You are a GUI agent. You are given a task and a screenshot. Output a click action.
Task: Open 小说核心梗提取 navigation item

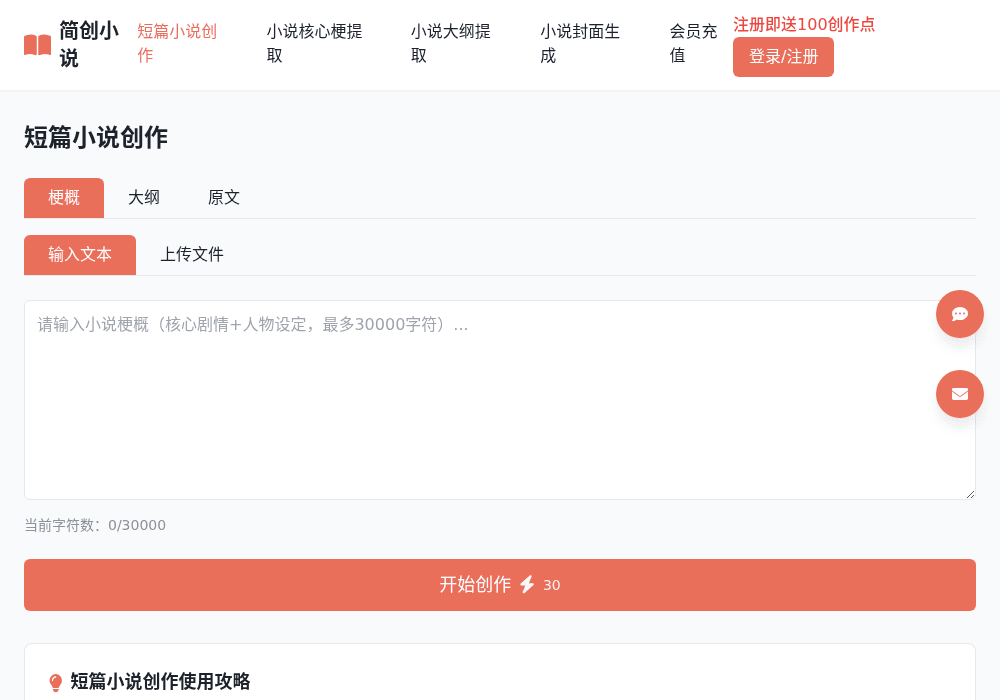(314, 43)
